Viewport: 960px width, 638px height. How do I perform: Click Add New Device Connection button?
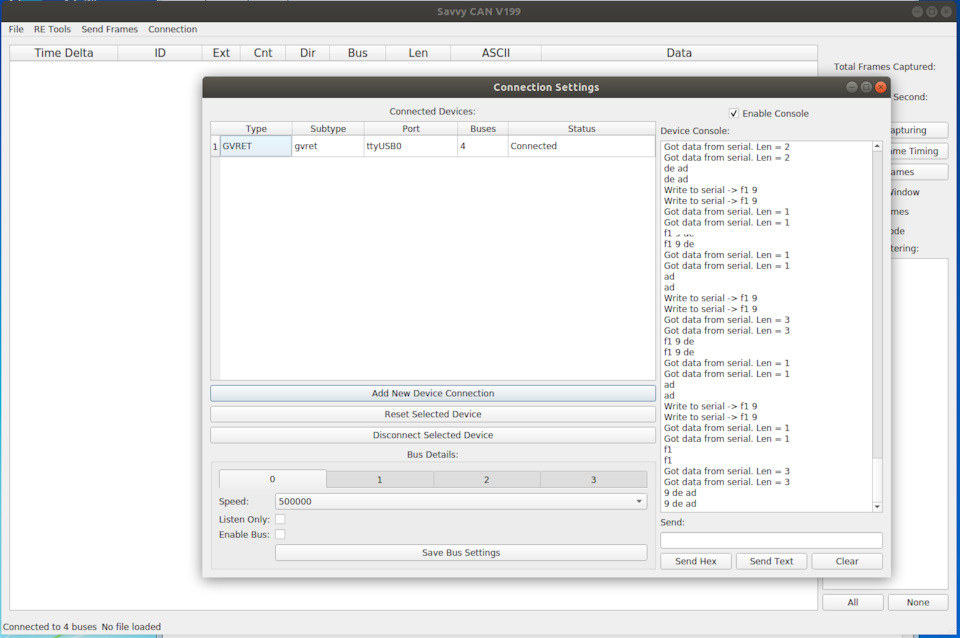pyautogui.click(x=433, y=393)
